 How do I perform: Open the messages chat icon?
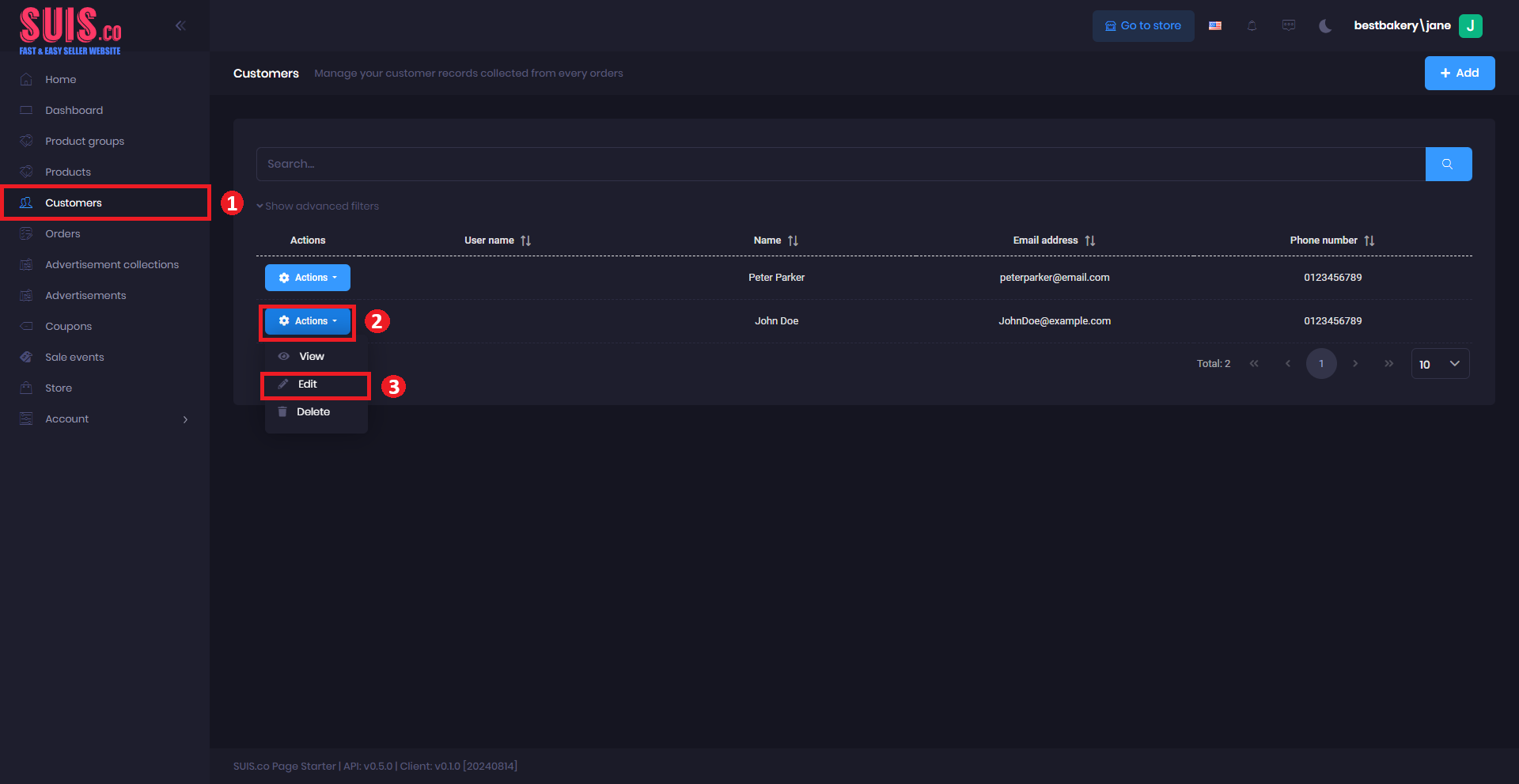[1289, 26]
